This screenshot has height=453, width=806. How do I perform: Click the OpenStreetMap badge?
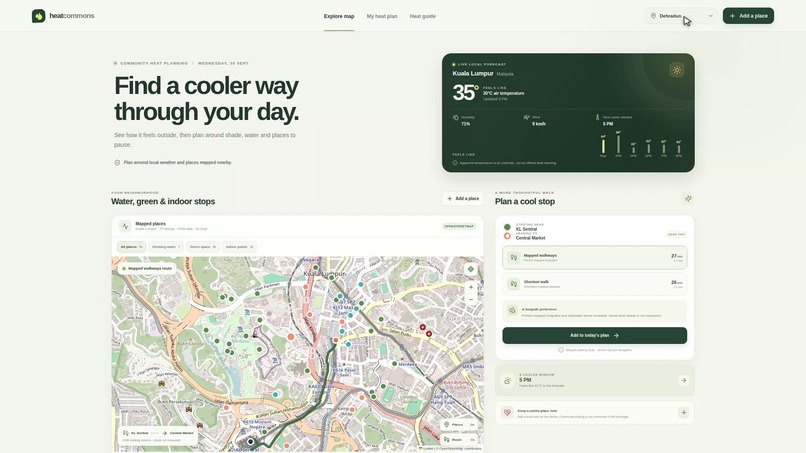coord(459,226)
